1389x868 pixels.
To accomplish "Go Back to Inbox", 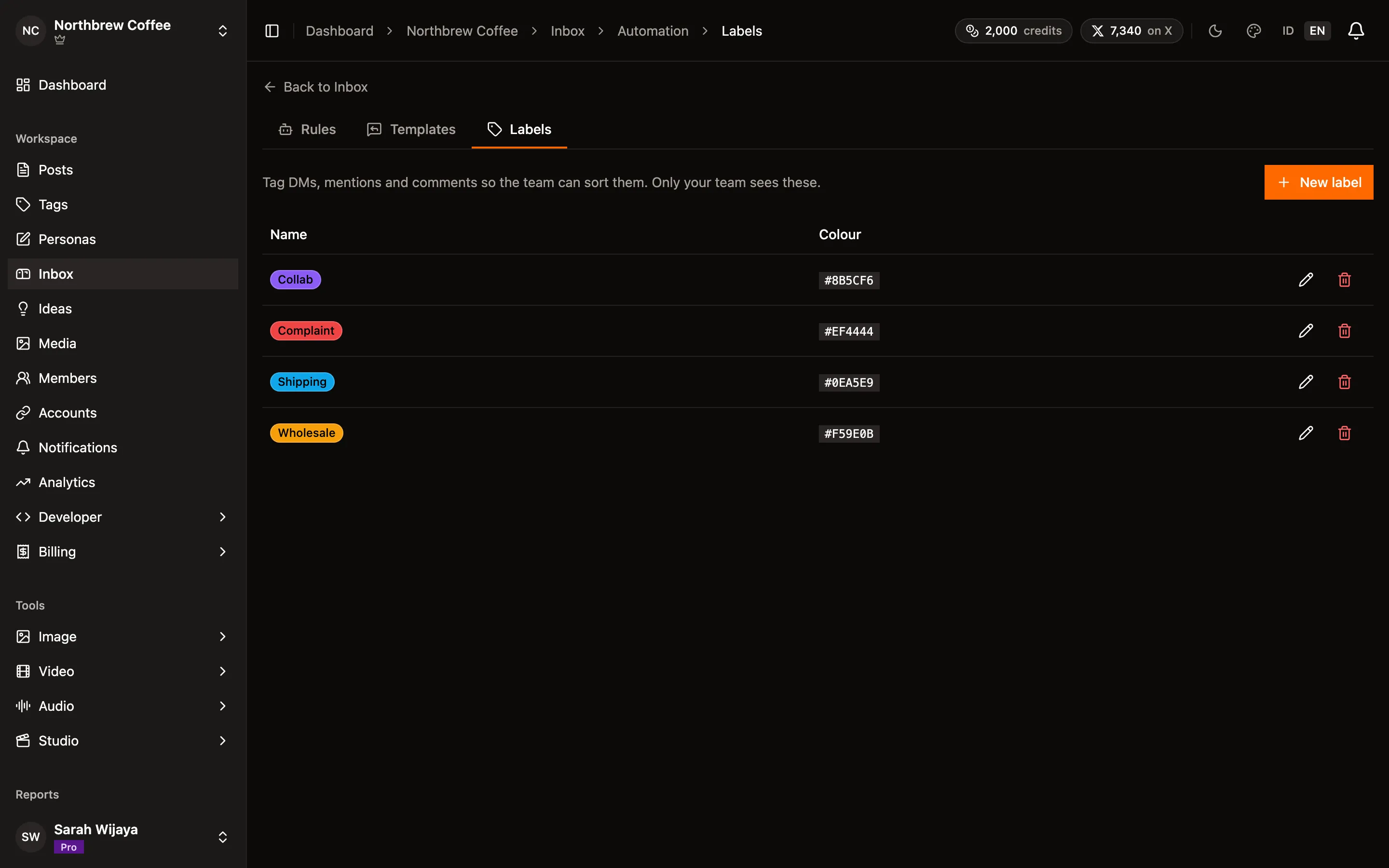I will click(316, 87).
